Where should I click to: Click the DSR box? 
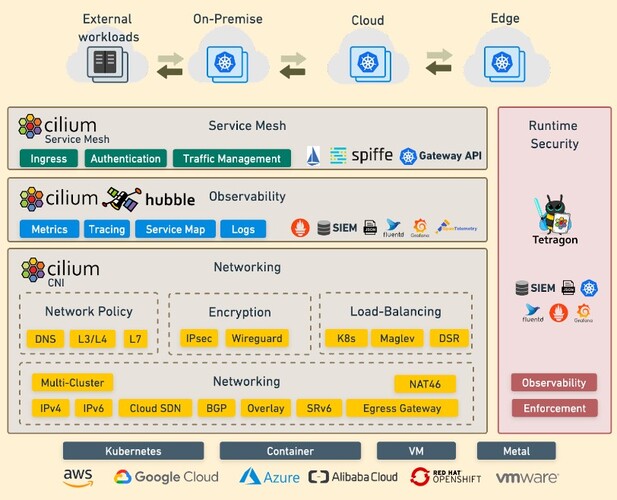pos(449,338)
